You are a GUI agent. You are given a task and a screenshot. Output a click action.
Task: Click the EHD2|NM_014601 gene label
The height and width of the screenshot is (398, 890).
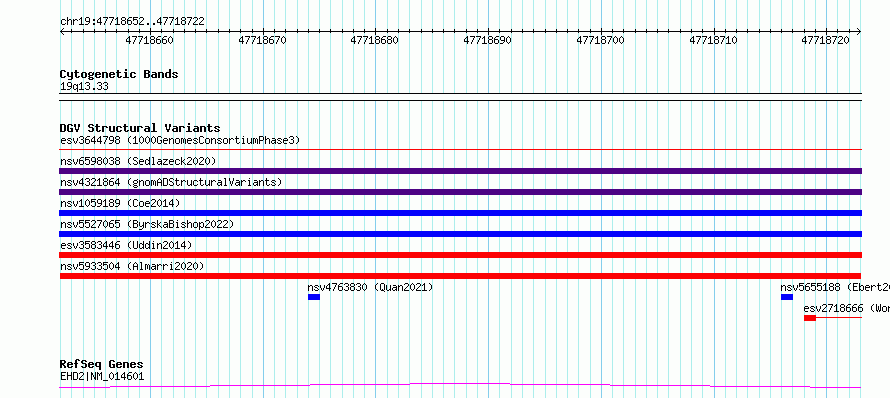click(102, 376)
